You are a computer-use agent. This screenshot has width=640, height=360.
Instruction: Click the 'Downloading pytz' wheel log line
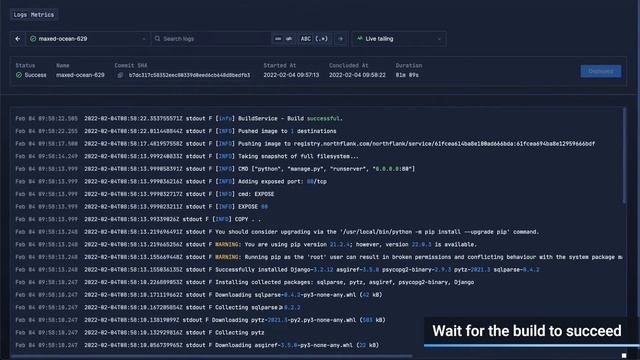coord(200,320)
